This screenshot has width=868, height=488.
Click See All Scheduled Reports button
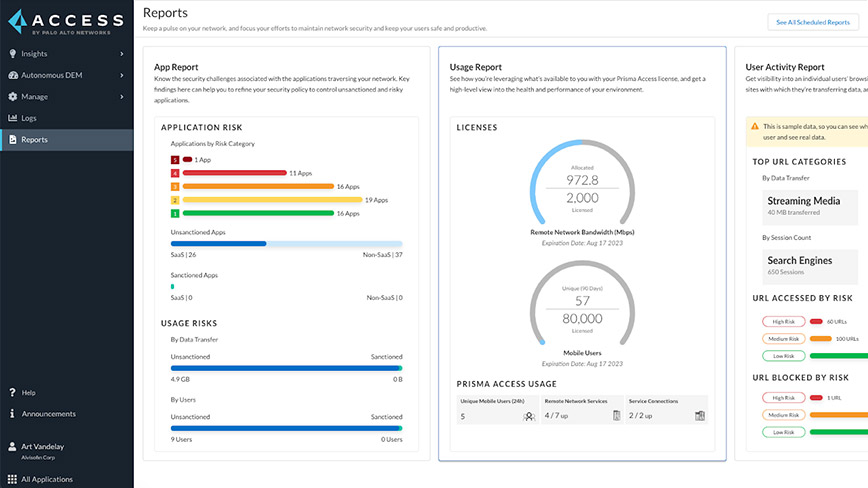point(812,21)
